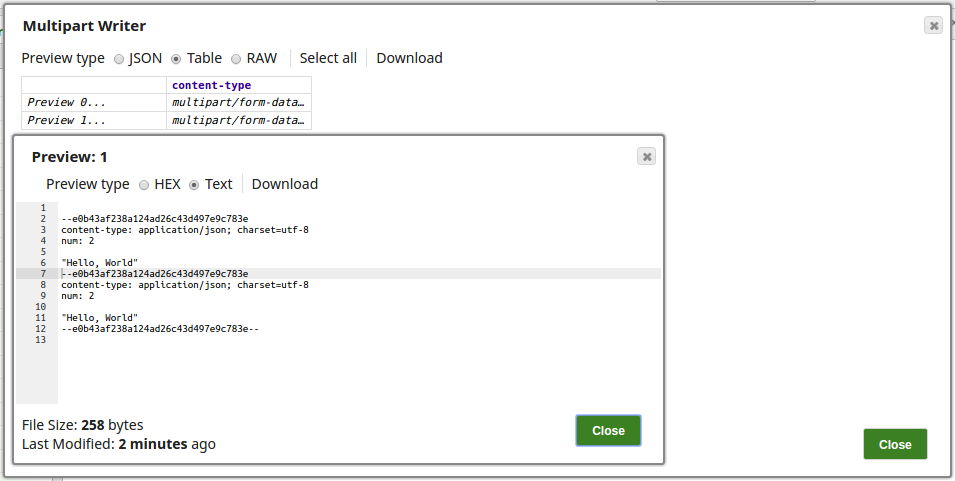Viewport: 955px width, 481px height.
Task: Choose the Table preview type radio
Action: click(x=176, y=59)
